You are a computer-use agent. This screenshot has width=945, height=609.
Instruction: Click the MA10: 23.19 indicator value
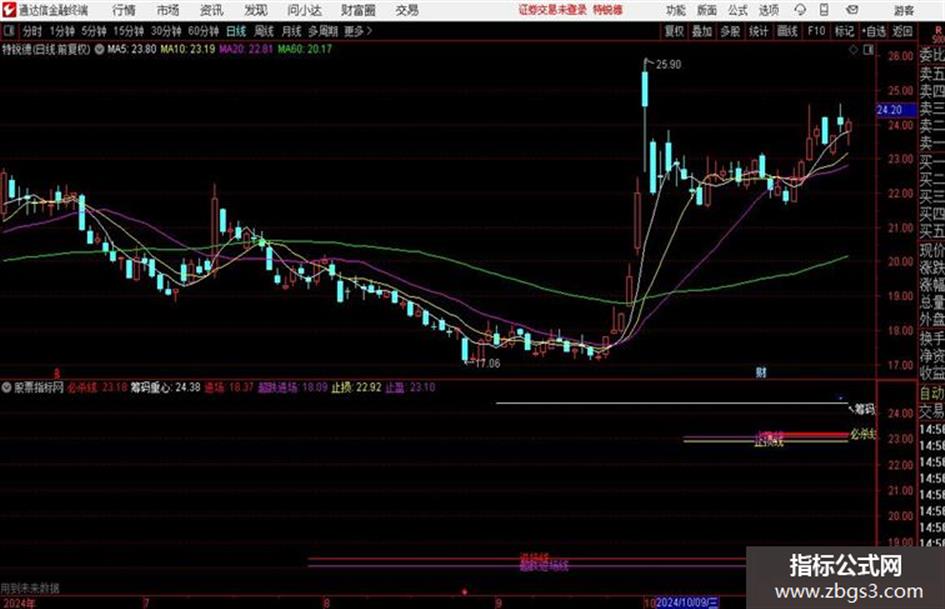[x=187, y=49]
